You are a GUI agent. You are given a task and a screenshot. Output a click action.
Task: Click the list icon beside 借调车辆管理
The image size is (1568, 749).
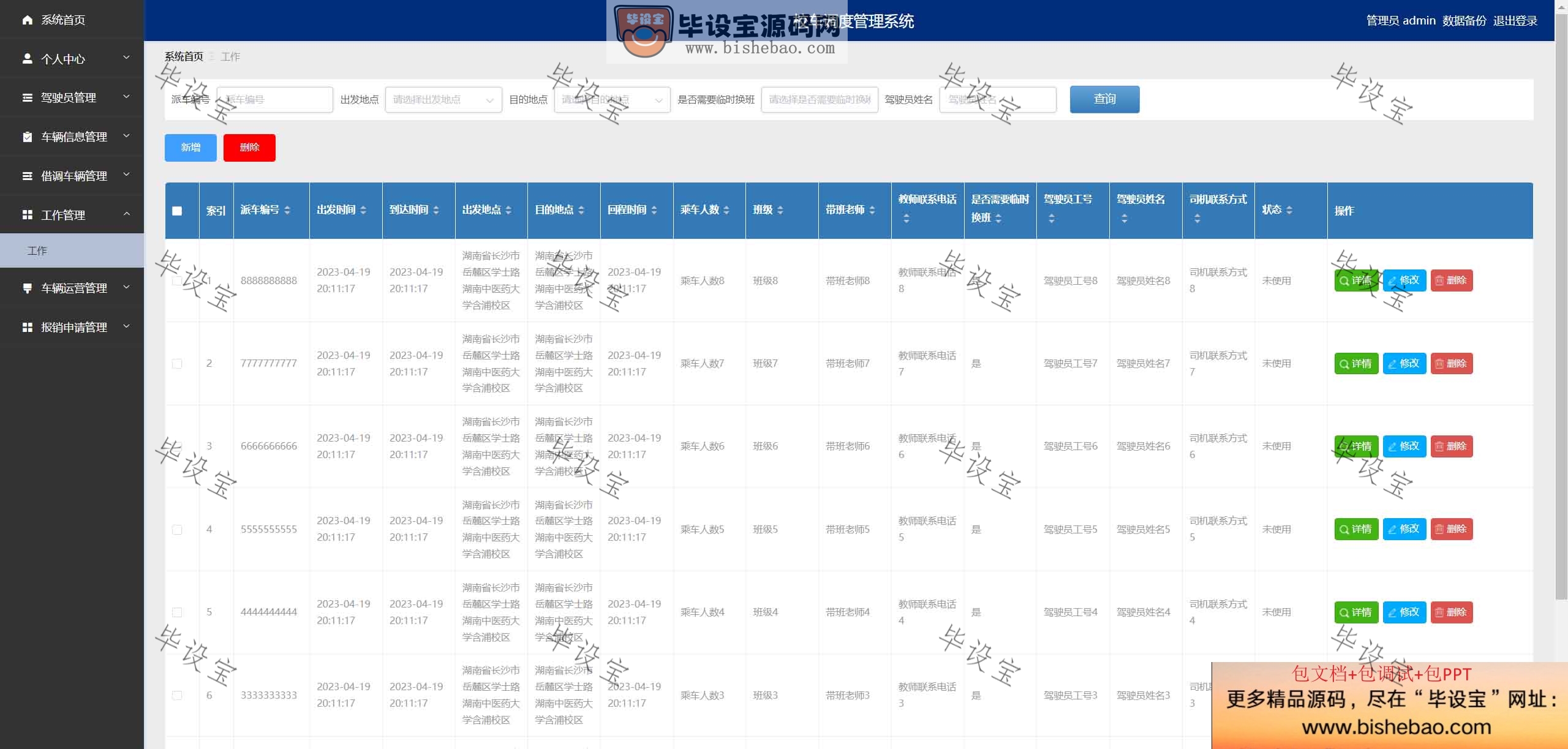tap(27, 176)
